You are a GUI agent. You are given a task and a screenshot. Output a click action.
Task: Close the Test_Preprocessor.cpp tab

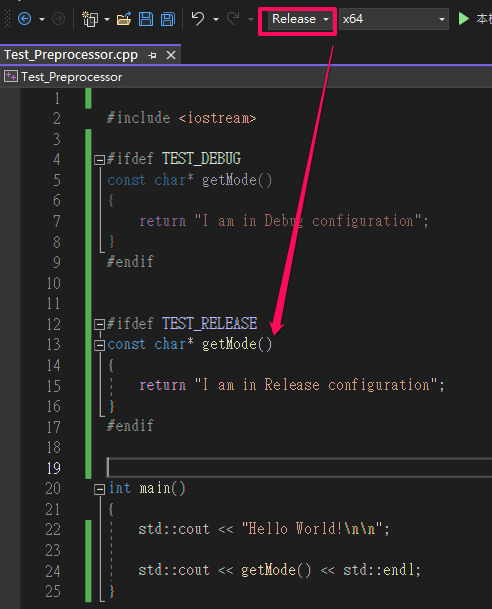pyautogui.click(x=171, y=56)
